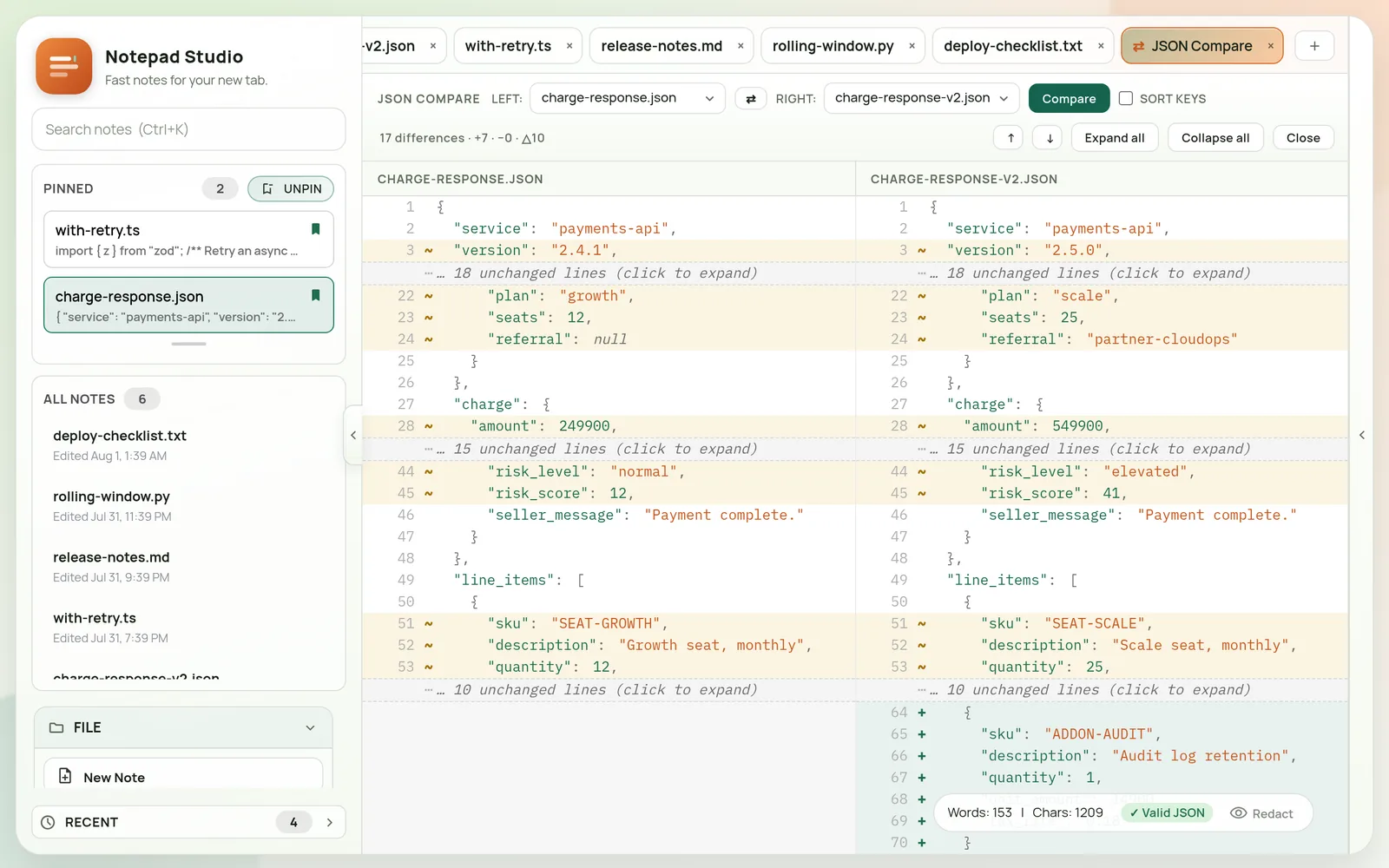Click the Valid JSON status badge

tap(1167, 813)
